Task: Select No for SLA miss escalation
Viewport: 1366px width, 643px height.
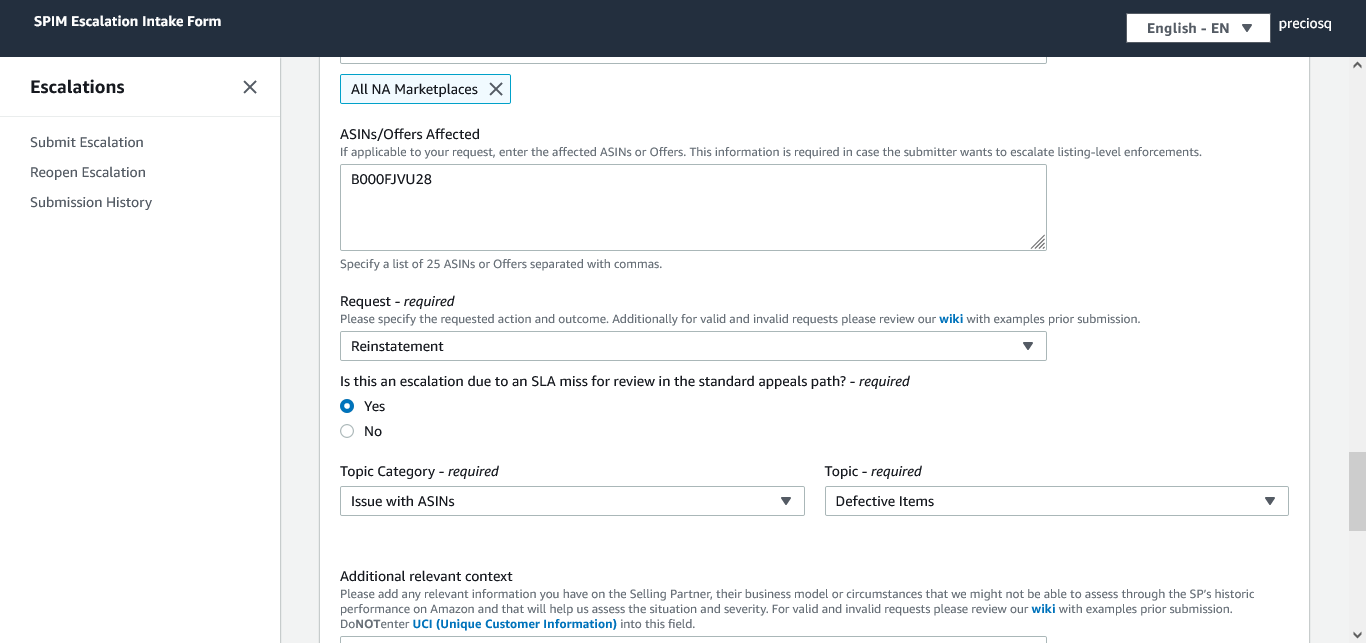Action: click(x=347, y=431)
